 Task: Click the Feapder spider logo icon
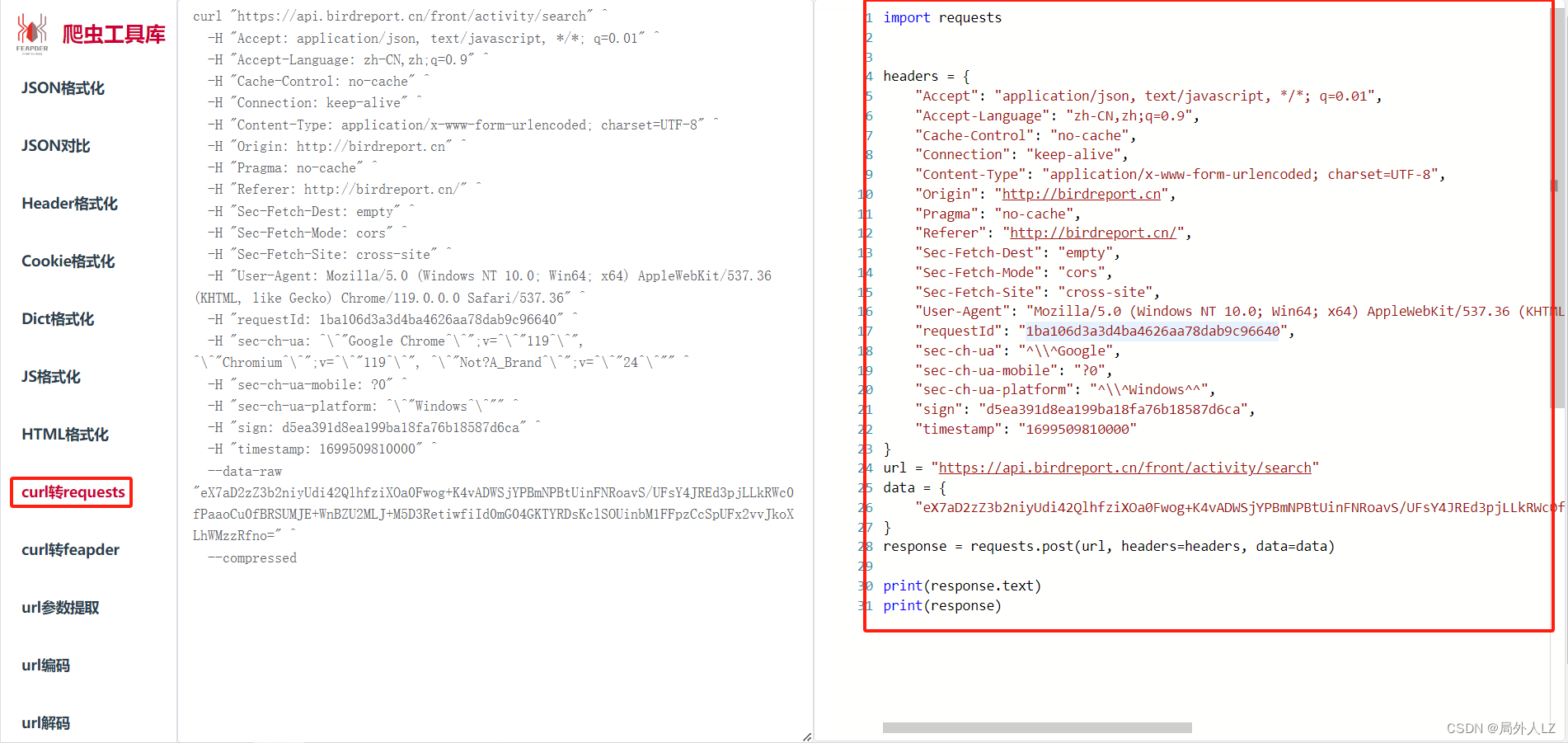[x=32, y=33]
